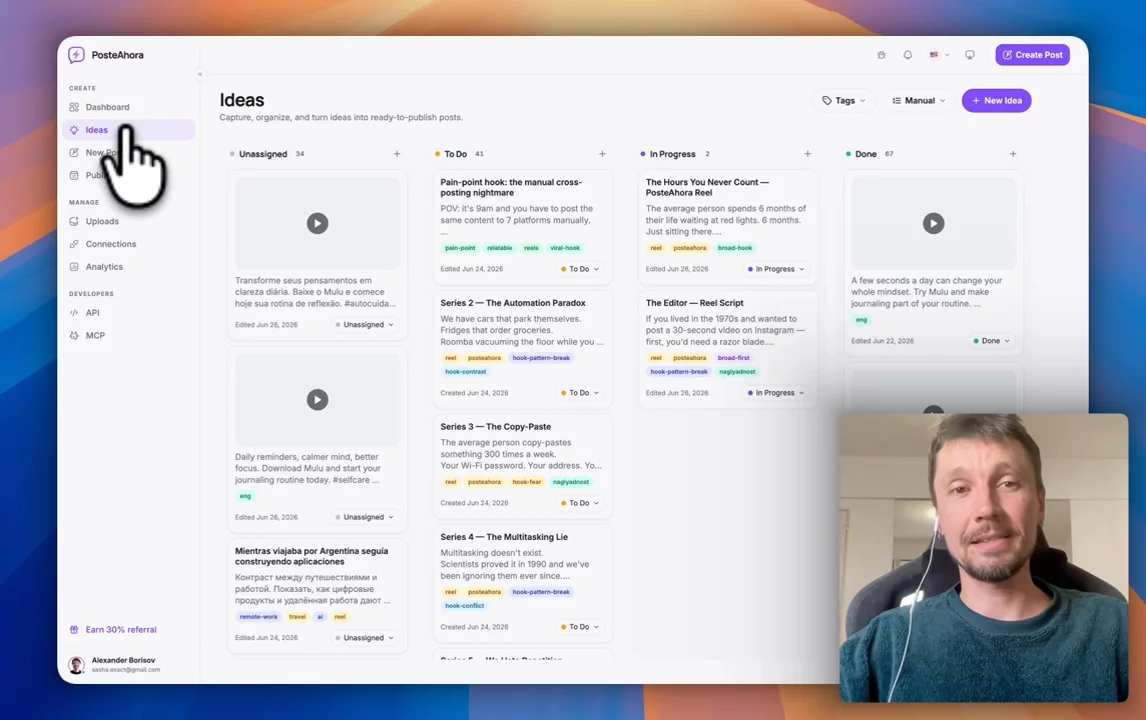The width and height of the screenshot is (1146, 720).
Task: Open the notifications bell icon
Action: 907,55
